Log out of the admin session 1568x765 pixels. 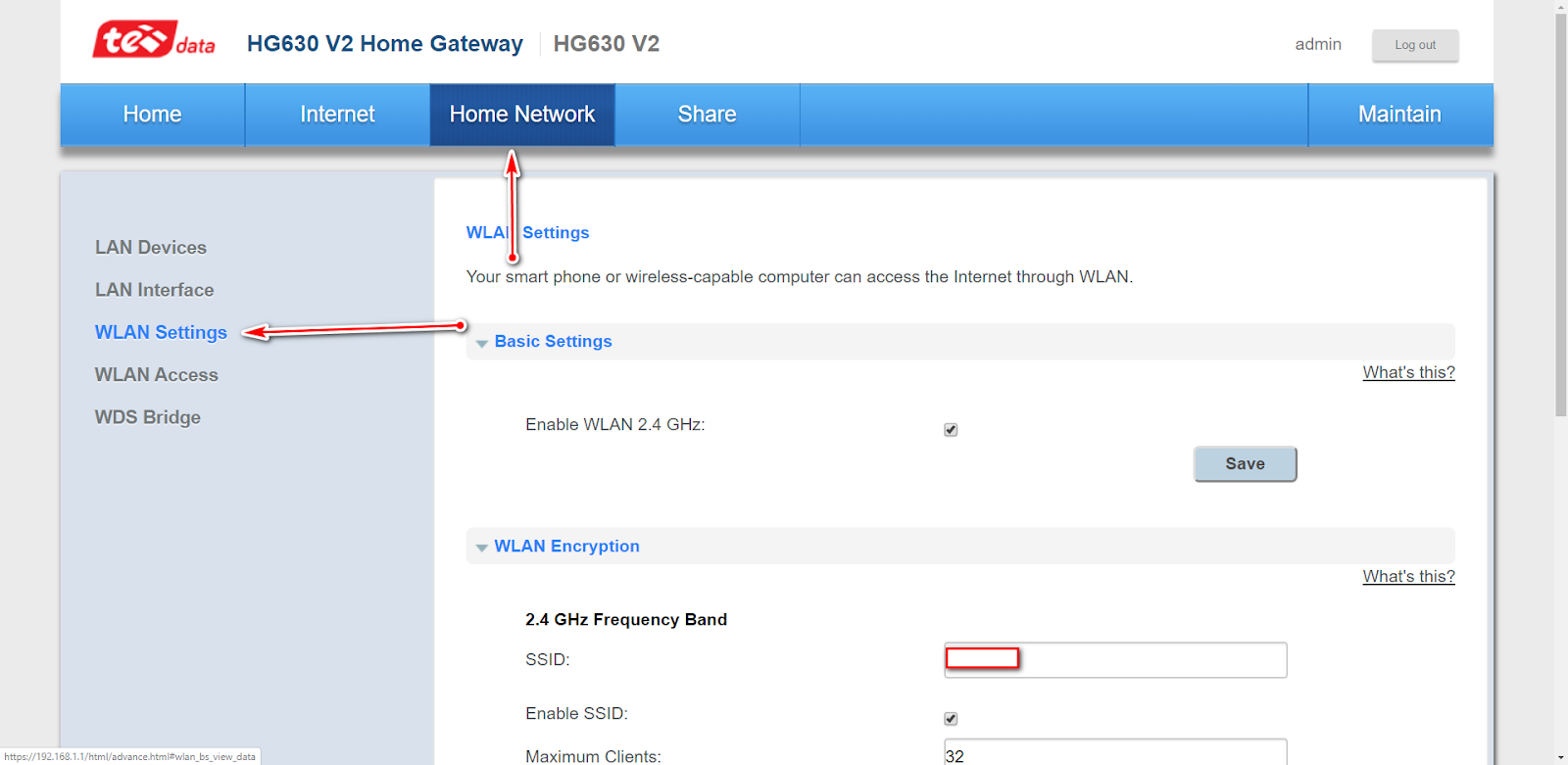tap(1414, 44)
